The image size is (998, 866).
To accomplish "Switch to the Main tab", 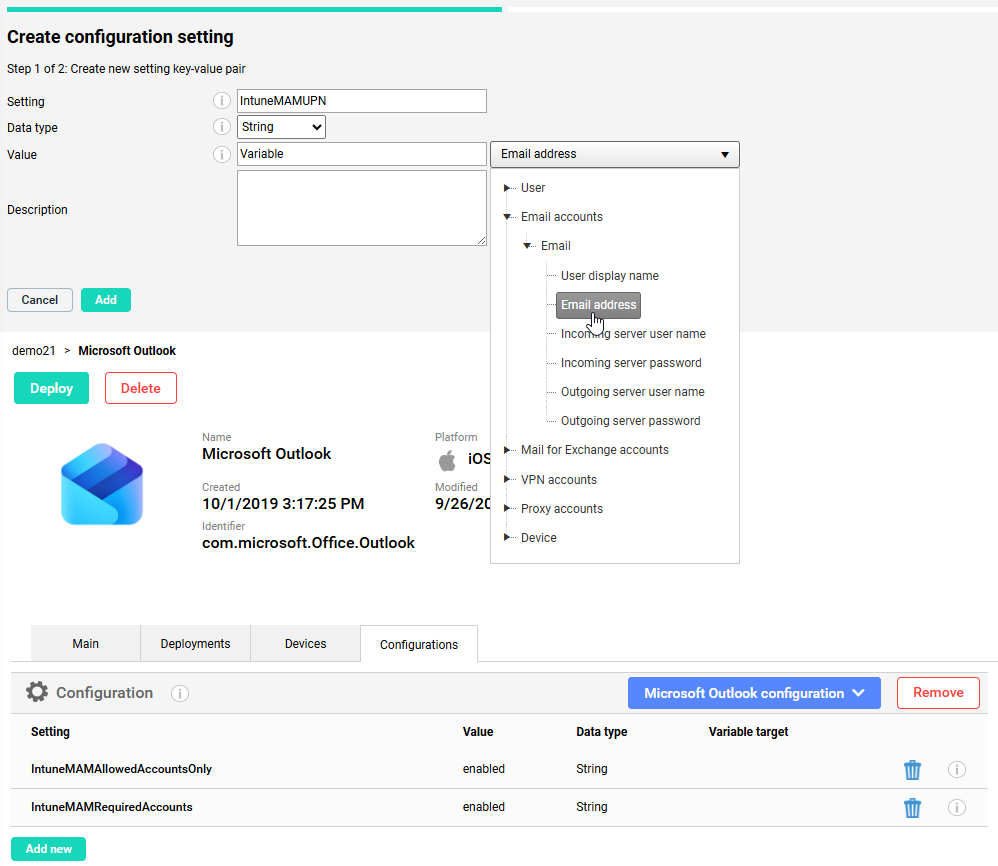I will click(x=85, y=643).
